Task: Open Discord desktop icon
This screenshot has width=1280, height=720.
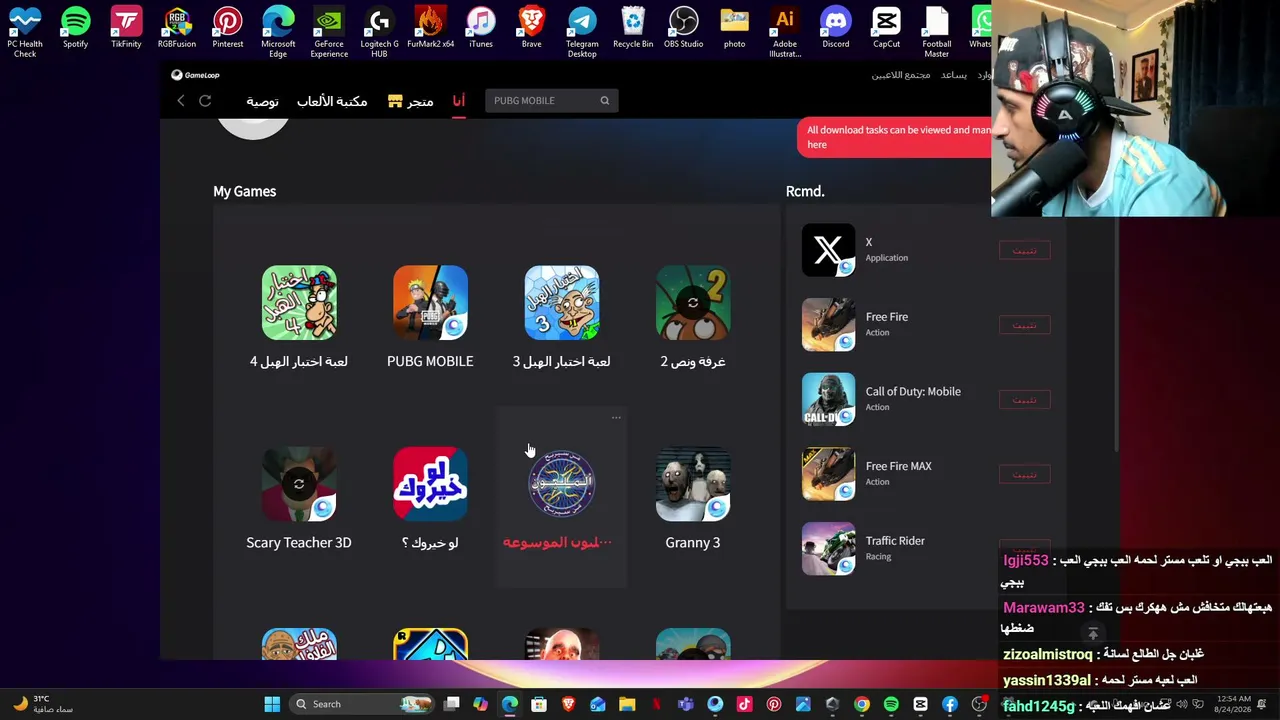Action: [836, 28]
